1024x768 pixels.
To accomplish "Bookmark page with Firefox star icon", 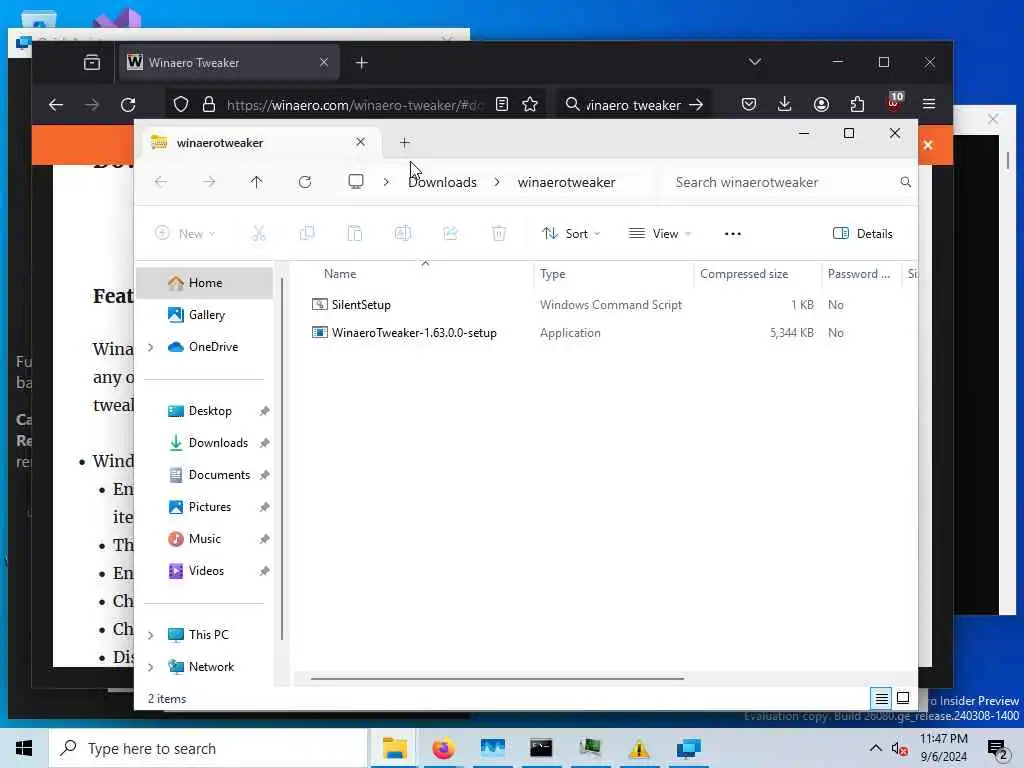I will tap(530, 104).
